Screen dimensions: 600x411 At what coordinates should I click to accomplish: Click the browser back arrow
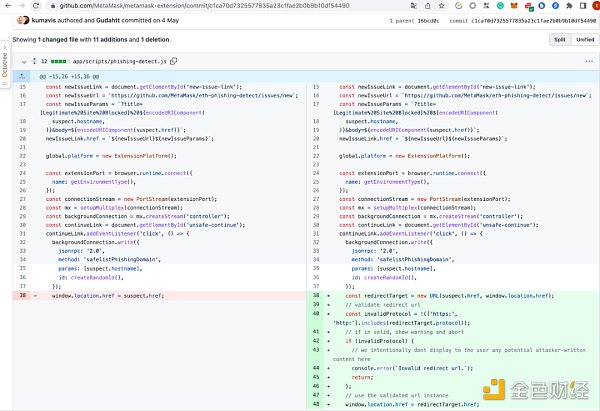click(9, 5)
